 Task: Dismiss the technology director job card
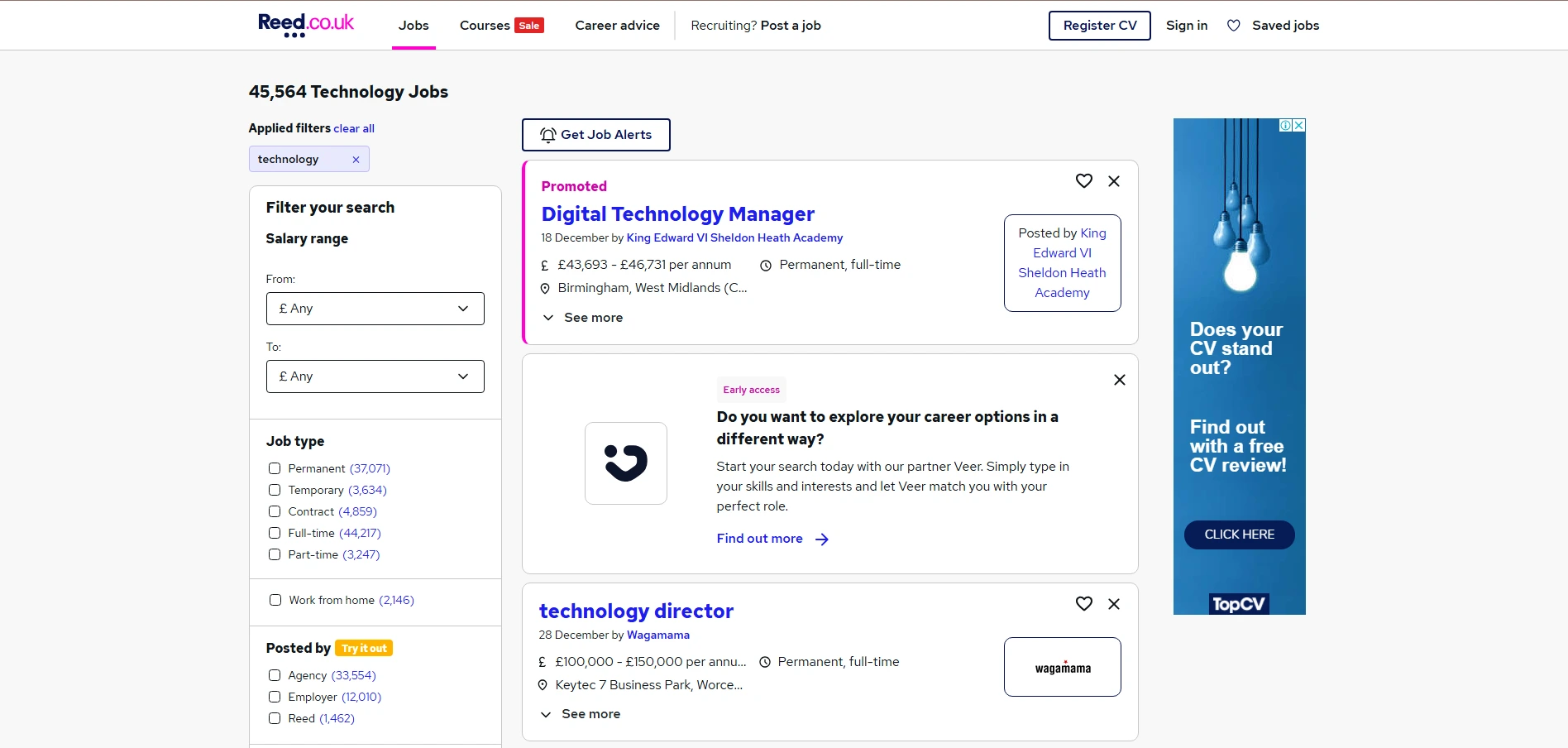pyautogui.click(x=1114, y=604)
